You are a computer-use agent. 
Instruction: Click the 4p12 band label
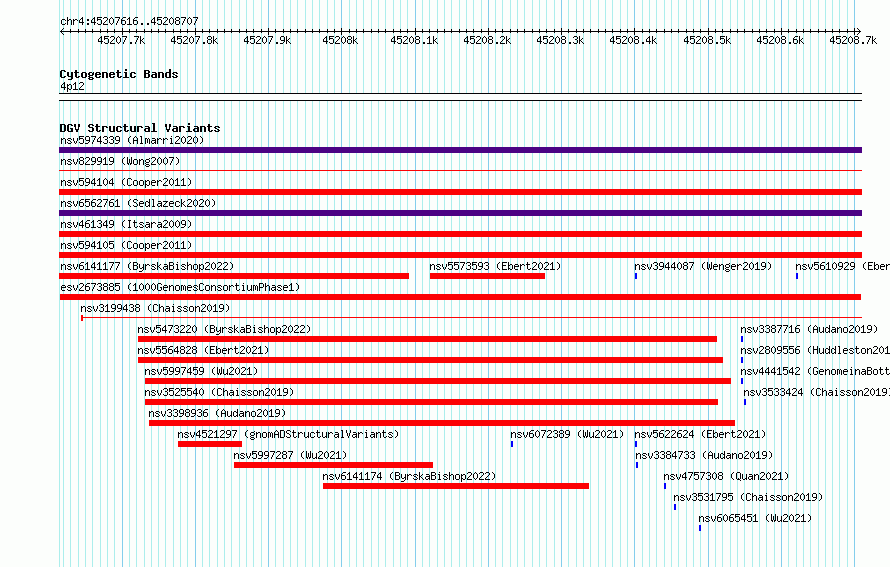[72, 86]
